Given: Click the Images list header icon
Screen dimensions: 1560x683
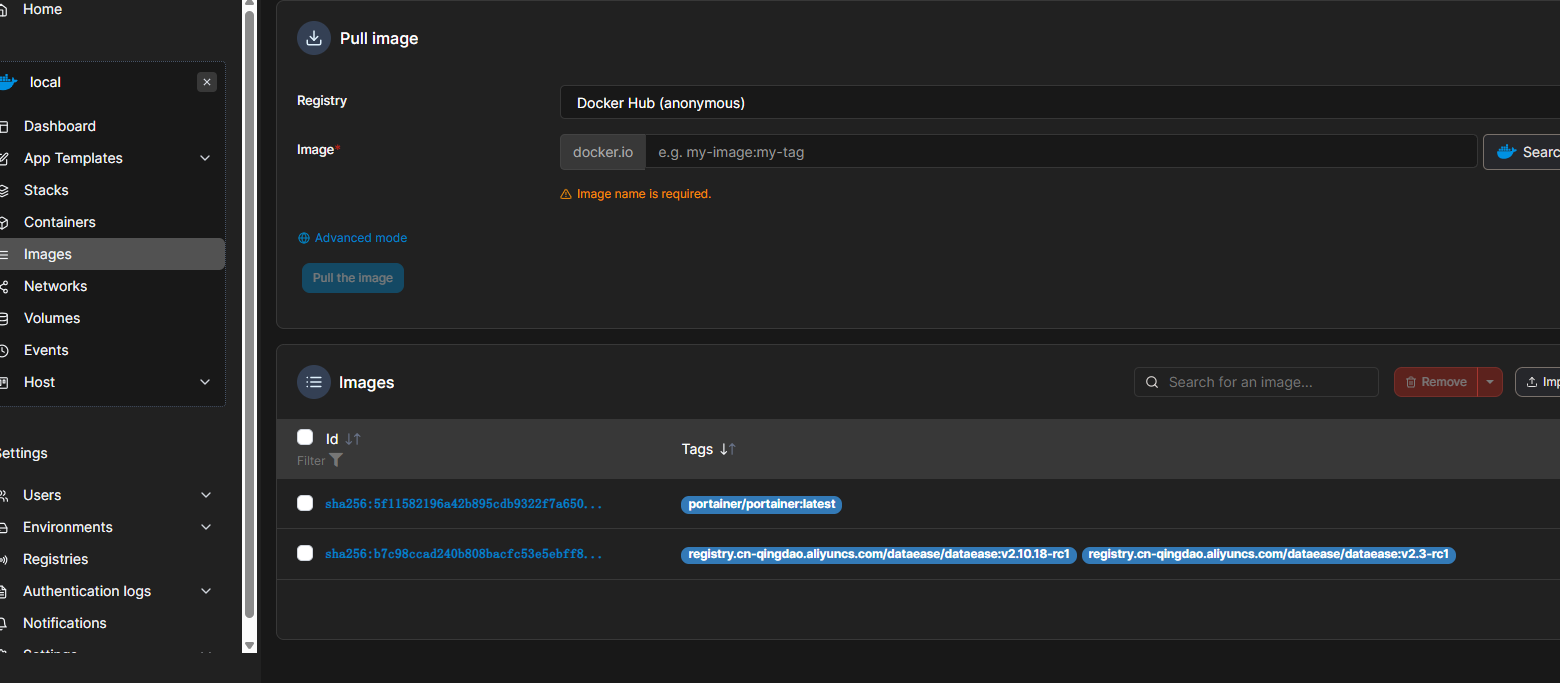Looking at the screenshot, I should coord(314,382).
